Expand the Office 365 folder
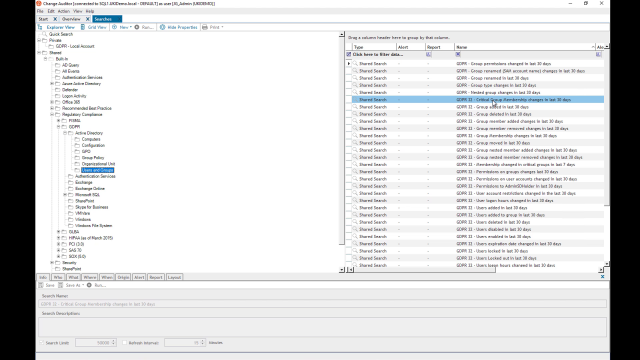This screenshot has height=360, width=640. point(52,102)
